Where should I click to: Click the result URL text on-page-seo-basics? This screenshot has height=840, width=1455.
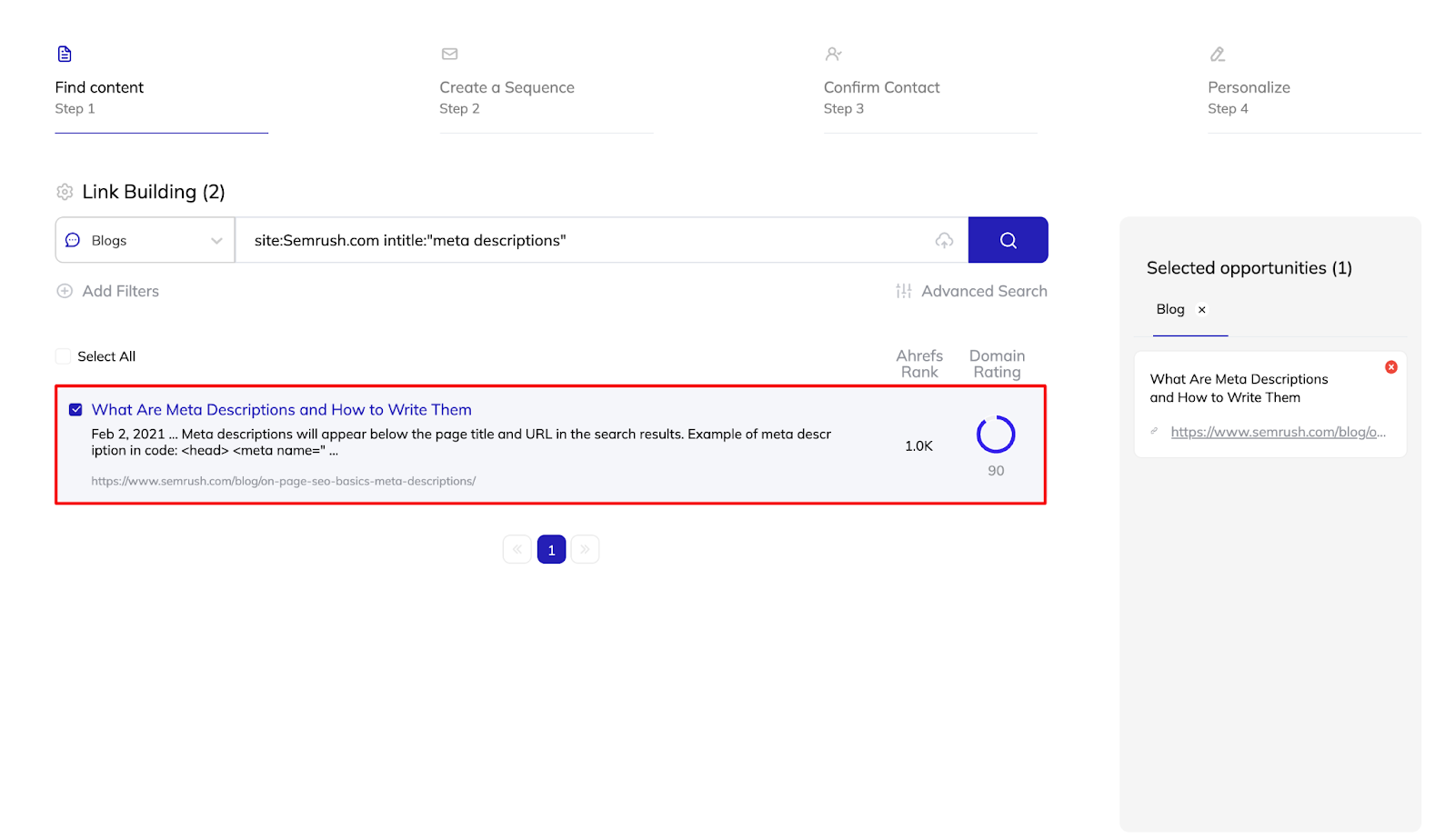coord(283,481)
